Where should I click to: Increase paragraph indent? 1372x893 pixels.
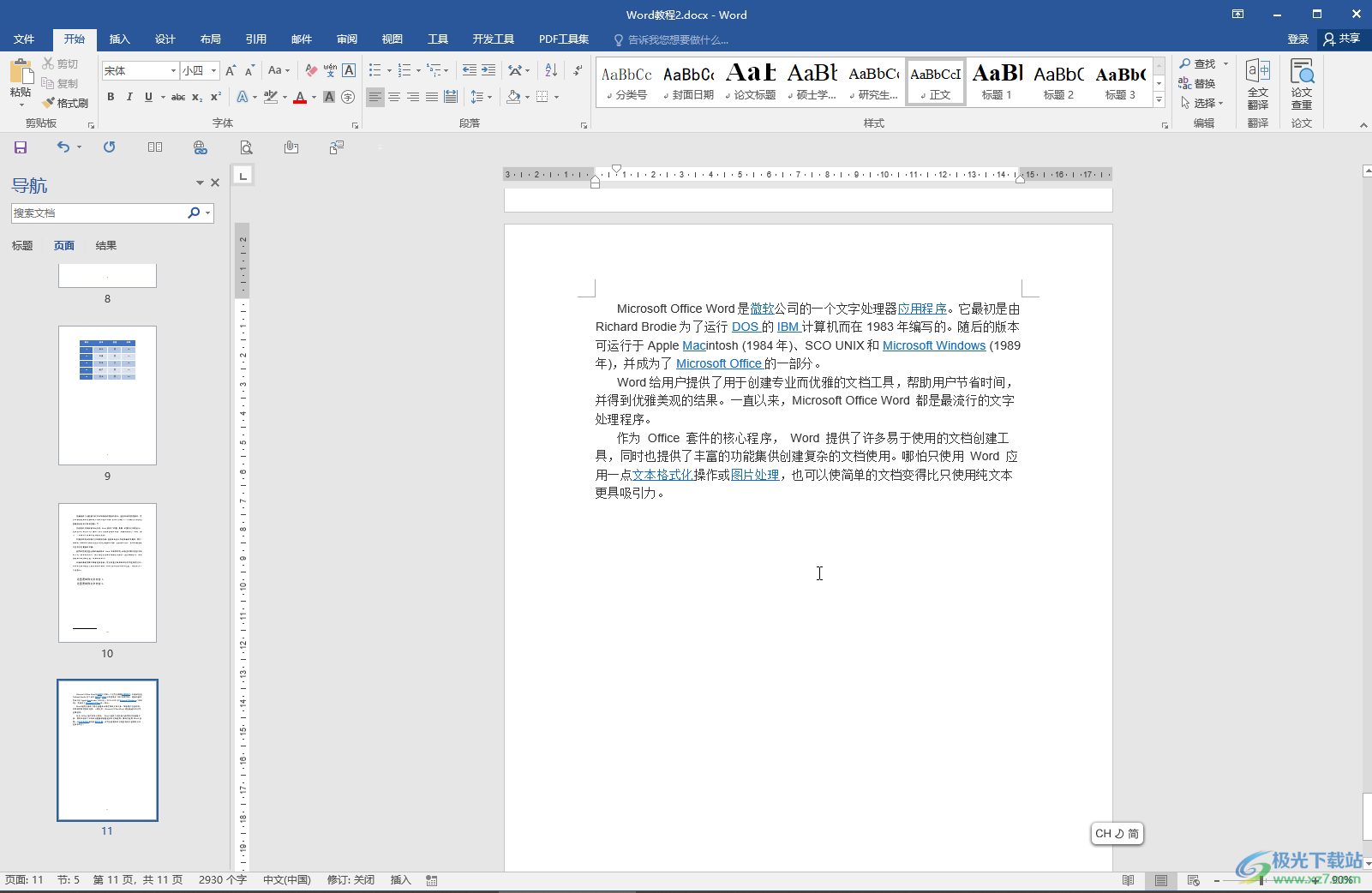point(488,70)
